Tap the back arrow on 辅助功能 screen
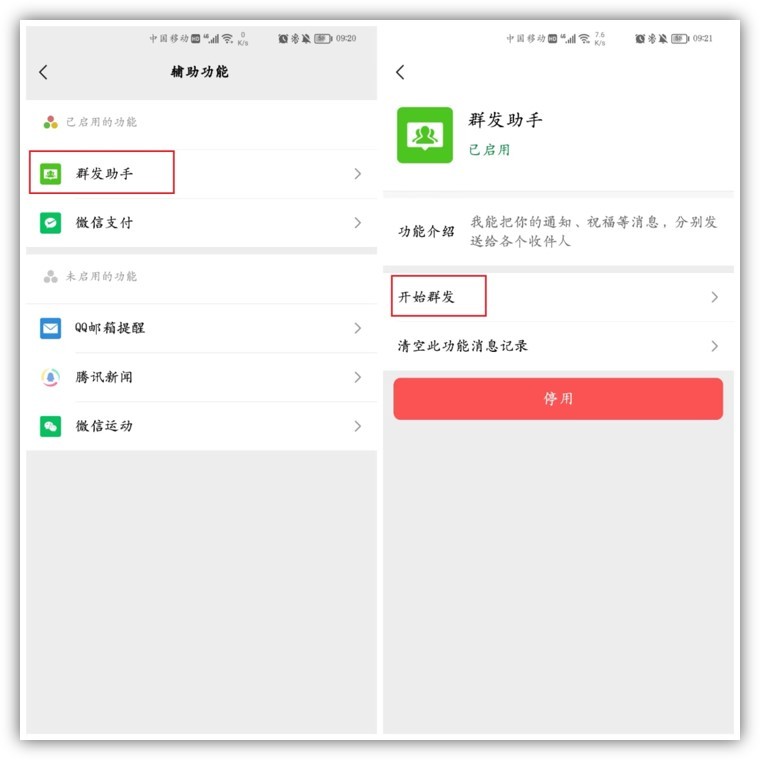760x760 pixels. click(x=43, y=72)
